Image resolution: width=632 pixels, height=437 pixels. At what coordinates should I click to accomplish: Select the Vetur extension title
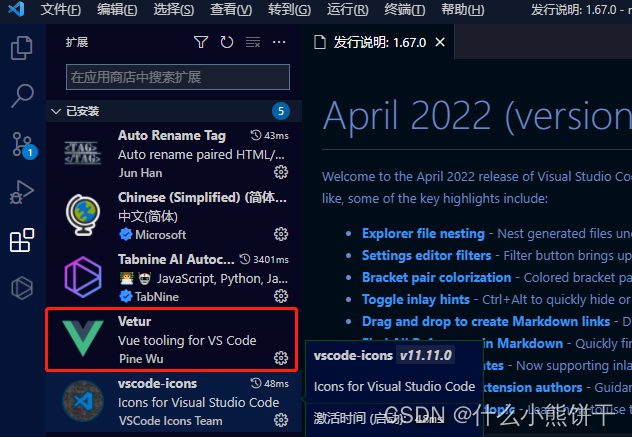(x=134, y=321)
